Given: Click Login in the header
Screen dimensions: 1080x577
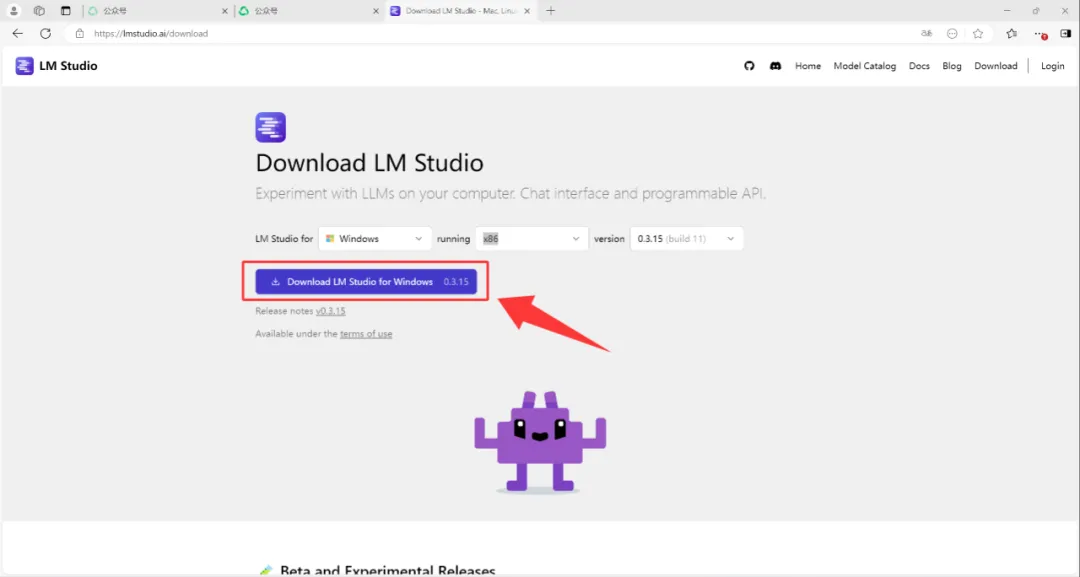Looking at the screenshot, I should click(1052, 66).
